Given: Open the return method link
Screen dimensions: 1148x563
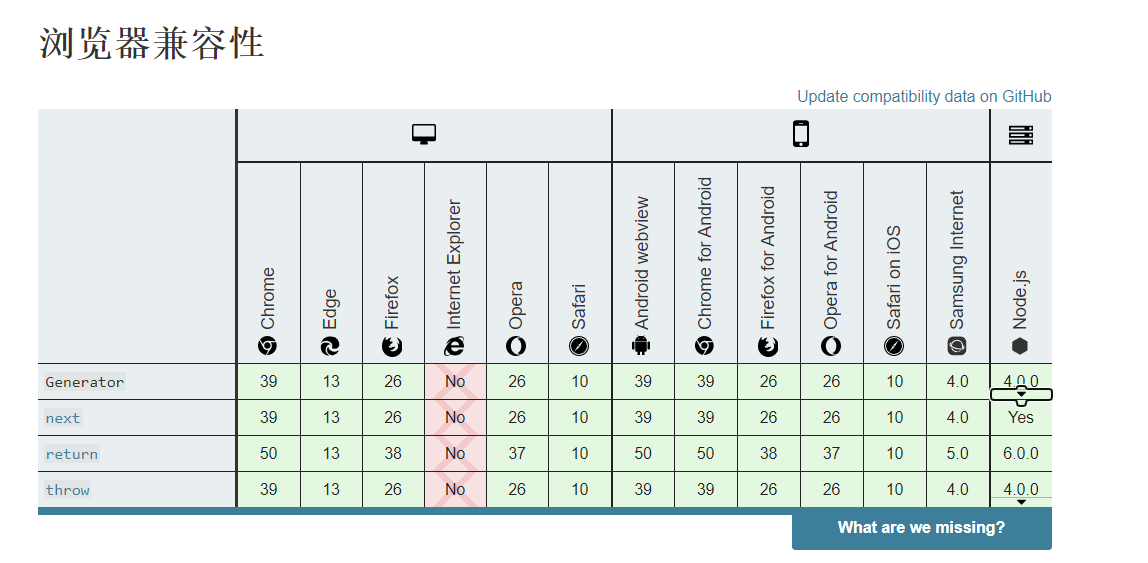Looking at the screenshot, I should 72,454.
